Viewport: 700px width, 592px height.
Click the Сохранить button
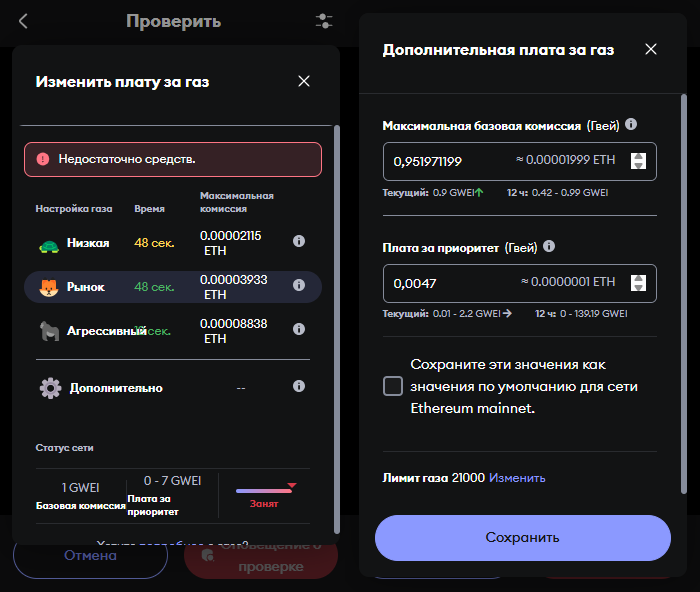coord(523,538)
